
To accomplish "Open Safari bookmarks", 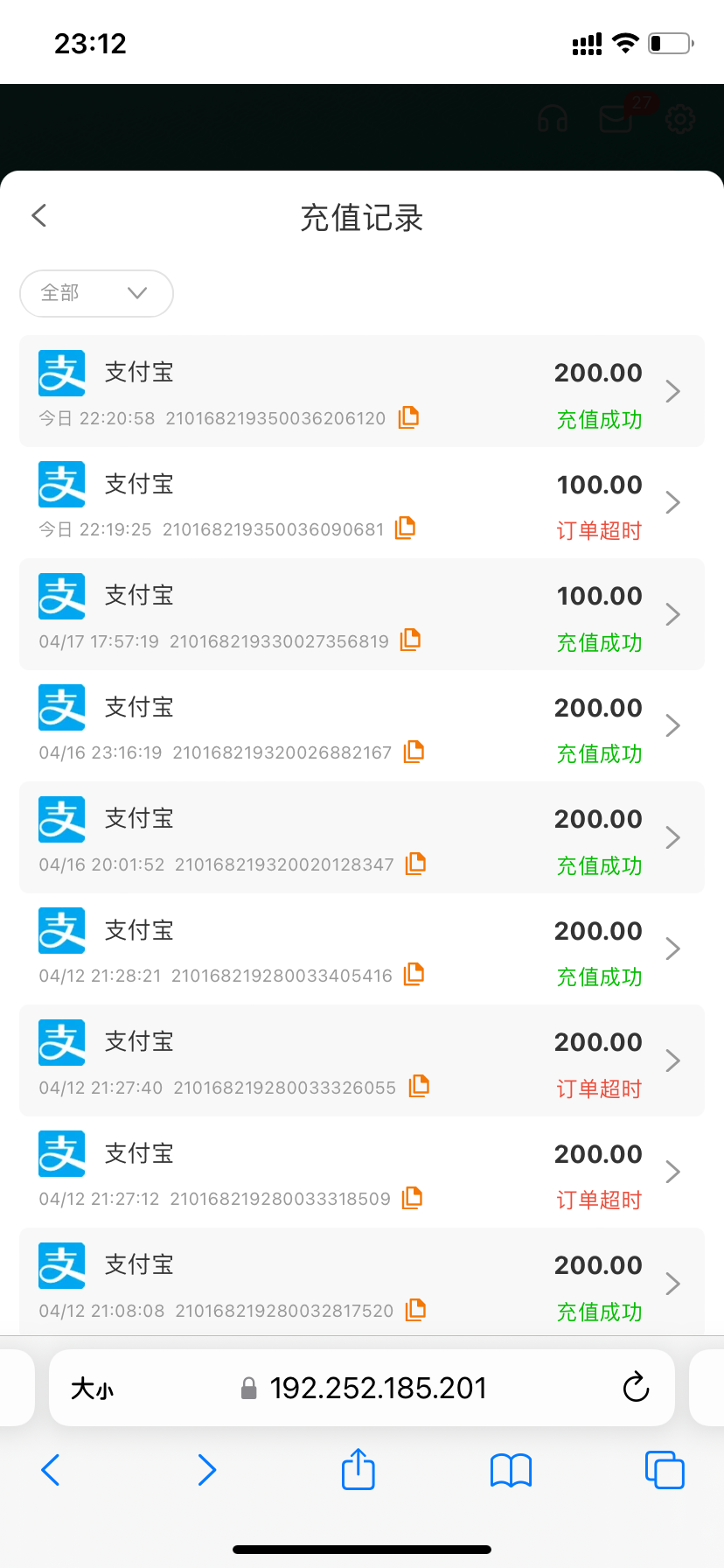I will point(512,1470).
